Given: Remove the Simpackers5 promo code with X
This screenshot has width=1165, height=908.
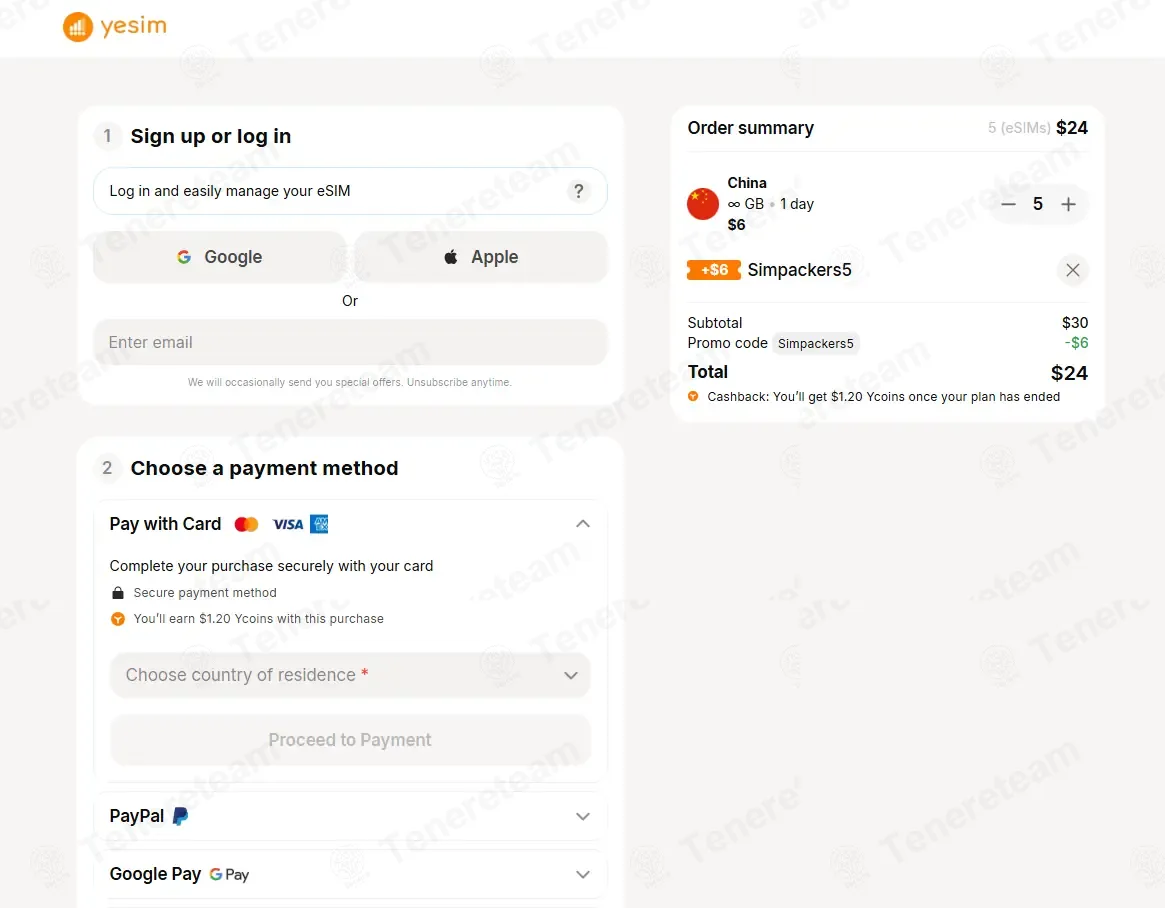Looking at the screenshot, I should pyautogui.click(x=1072, y=270).
